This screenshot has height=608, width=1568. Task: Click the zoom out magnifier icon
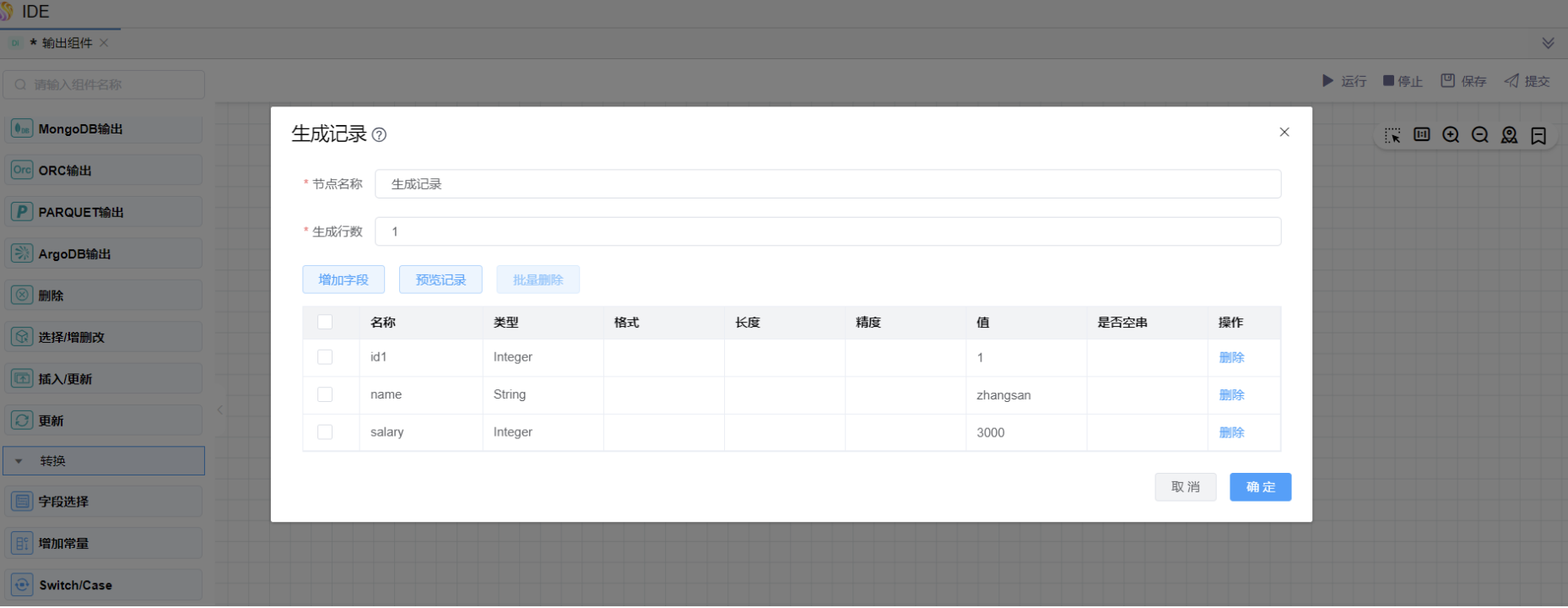click(1480, 135)
